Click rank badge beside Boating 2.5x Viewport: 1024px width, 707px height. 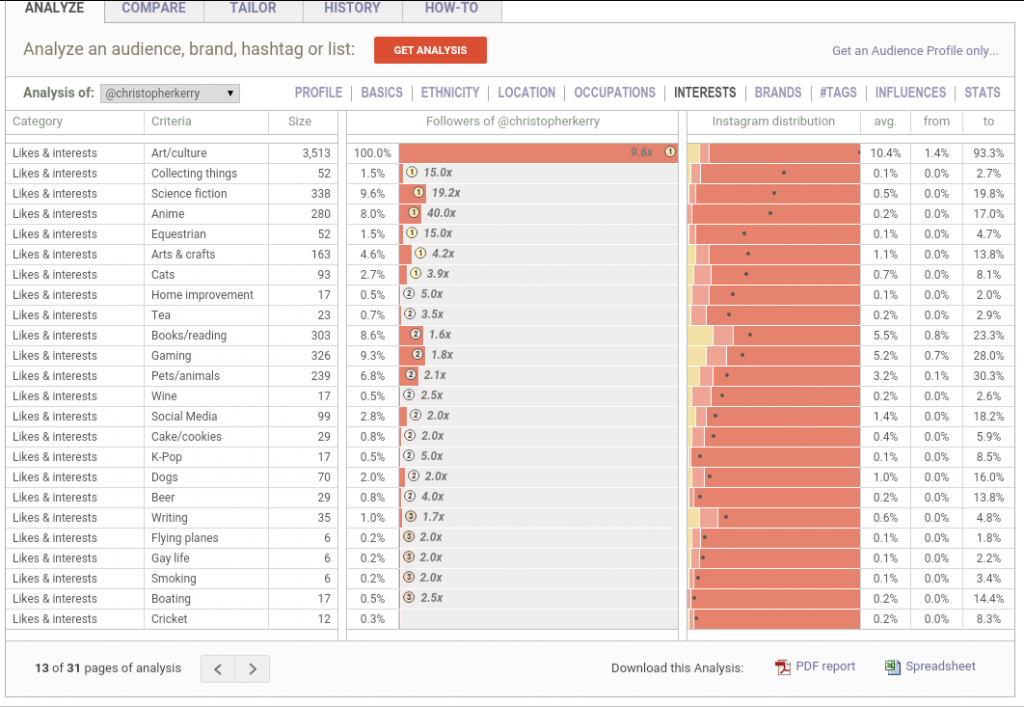[x=409, y=597]
